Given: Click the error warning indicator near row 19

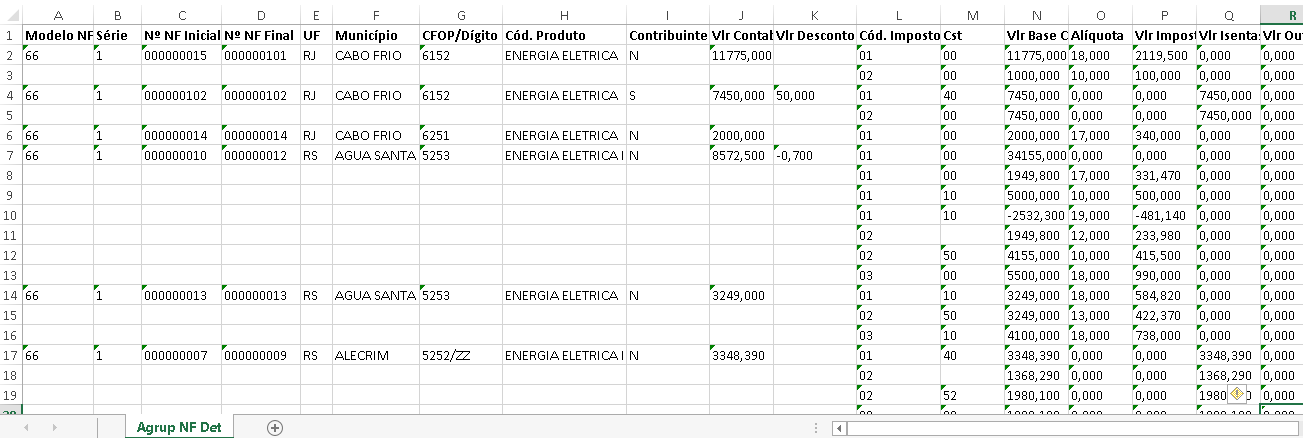Looking at the screenshot, I should 1237,395.
